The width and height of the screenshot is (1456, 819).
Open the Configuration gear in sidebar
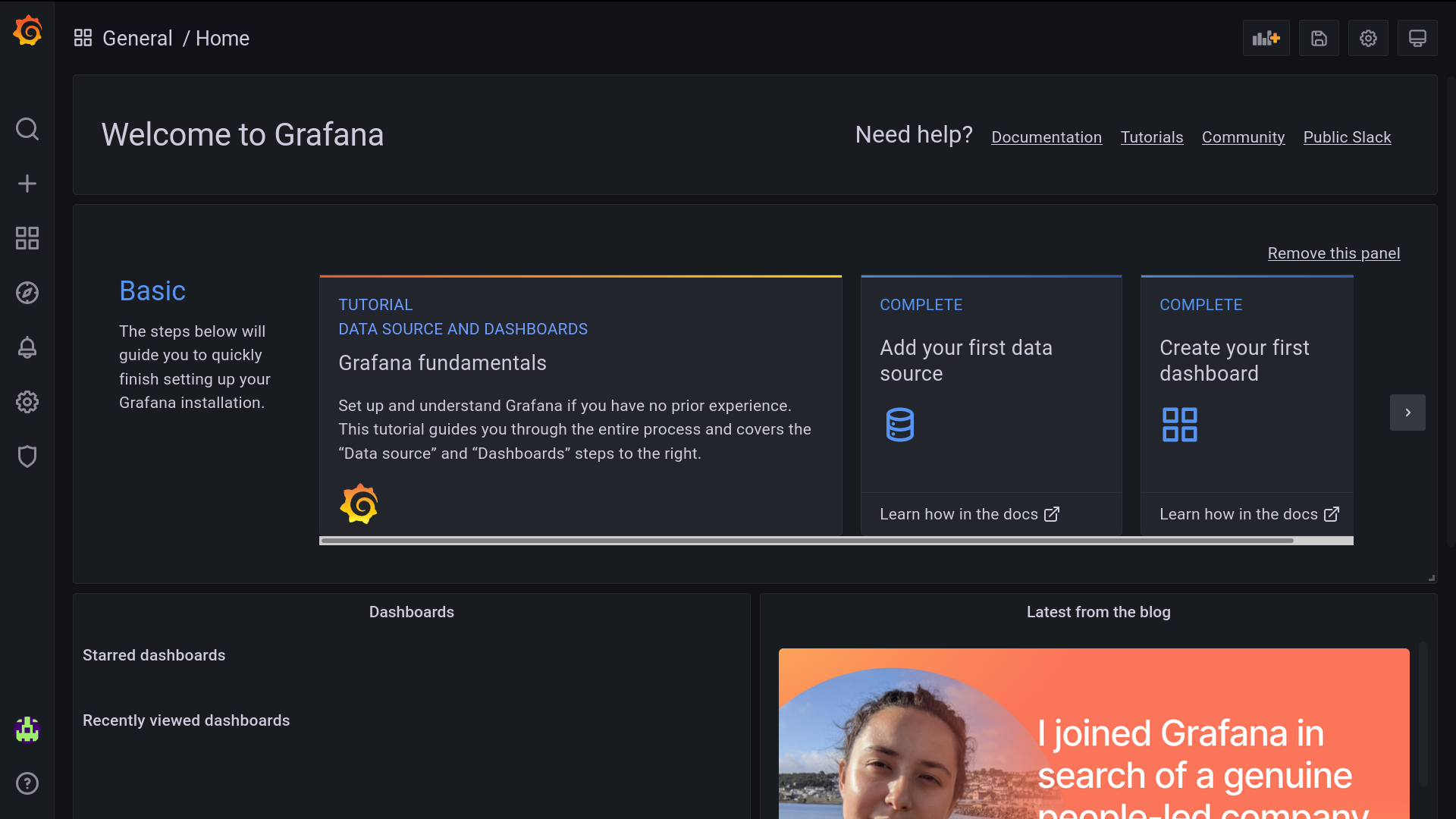(27, 402)
